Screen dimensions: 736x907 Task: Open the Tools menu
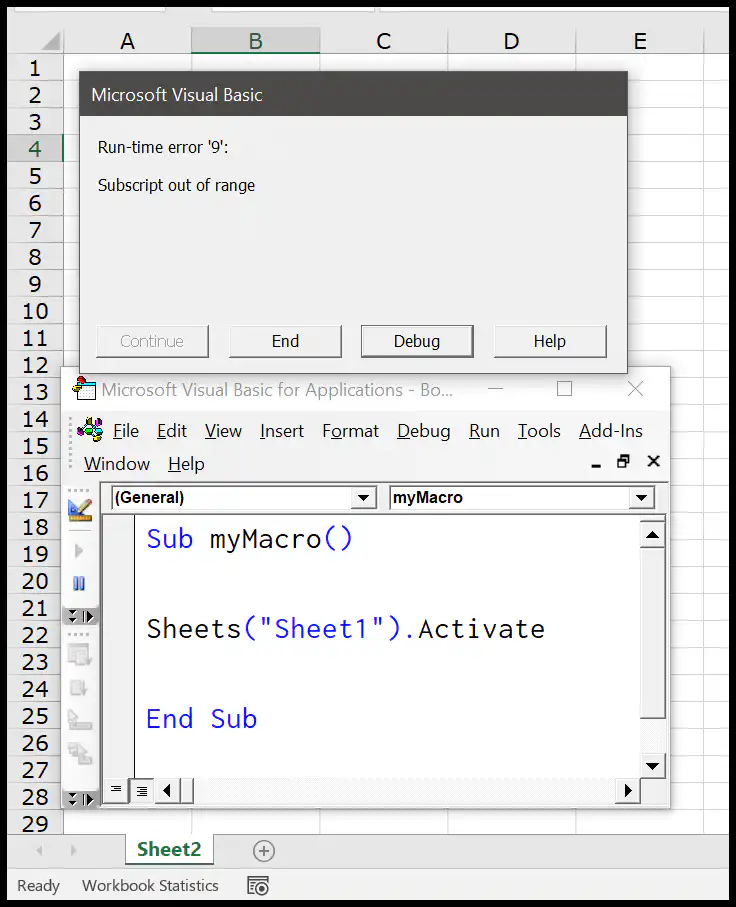(x=539, y=431)
